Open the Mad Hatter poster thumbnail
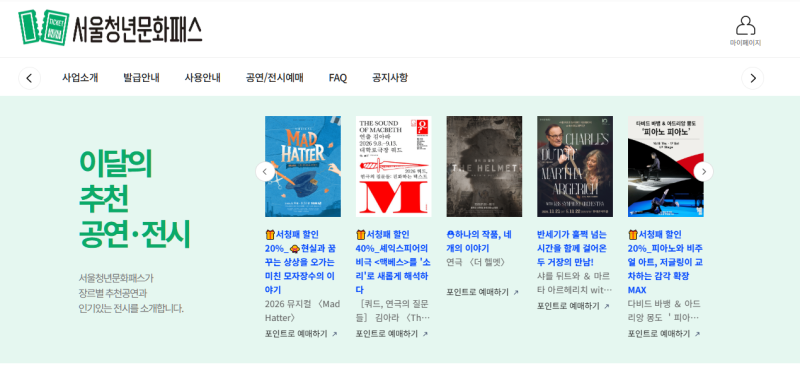This screenshot has height=374, width=800. 303,166
